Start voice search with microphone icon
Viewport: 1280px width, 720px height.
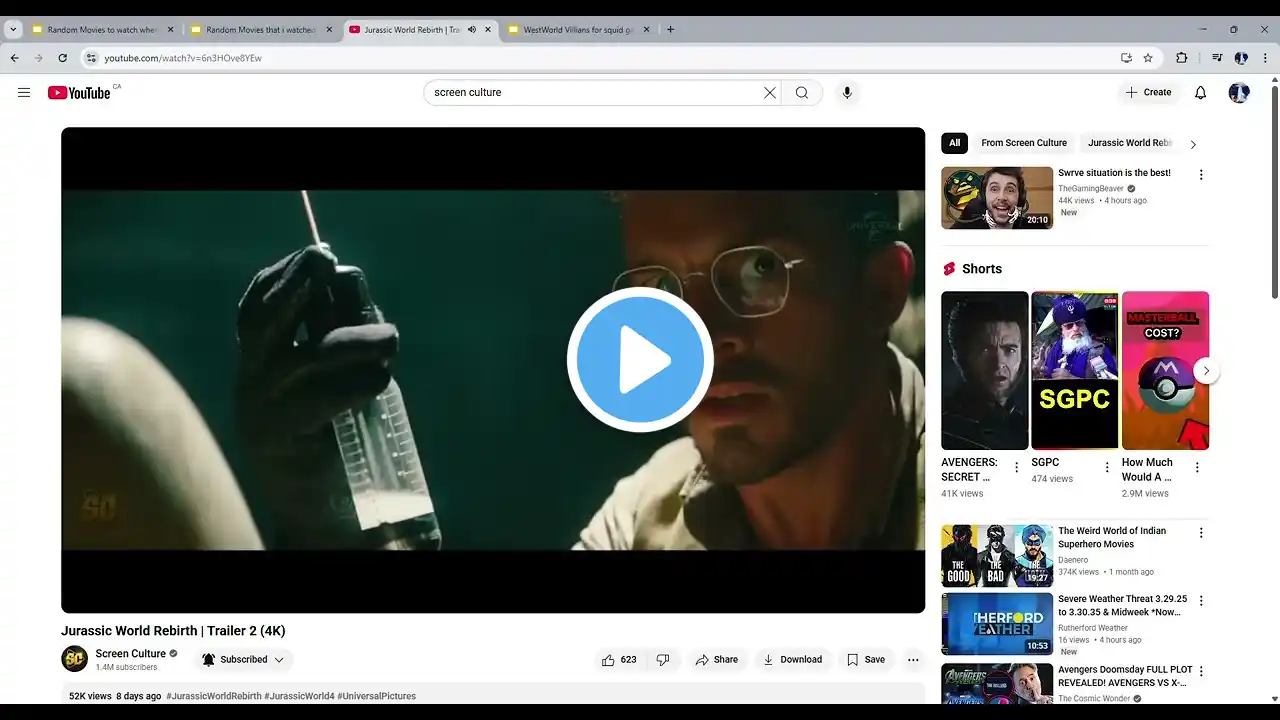[x=847, y=92]
